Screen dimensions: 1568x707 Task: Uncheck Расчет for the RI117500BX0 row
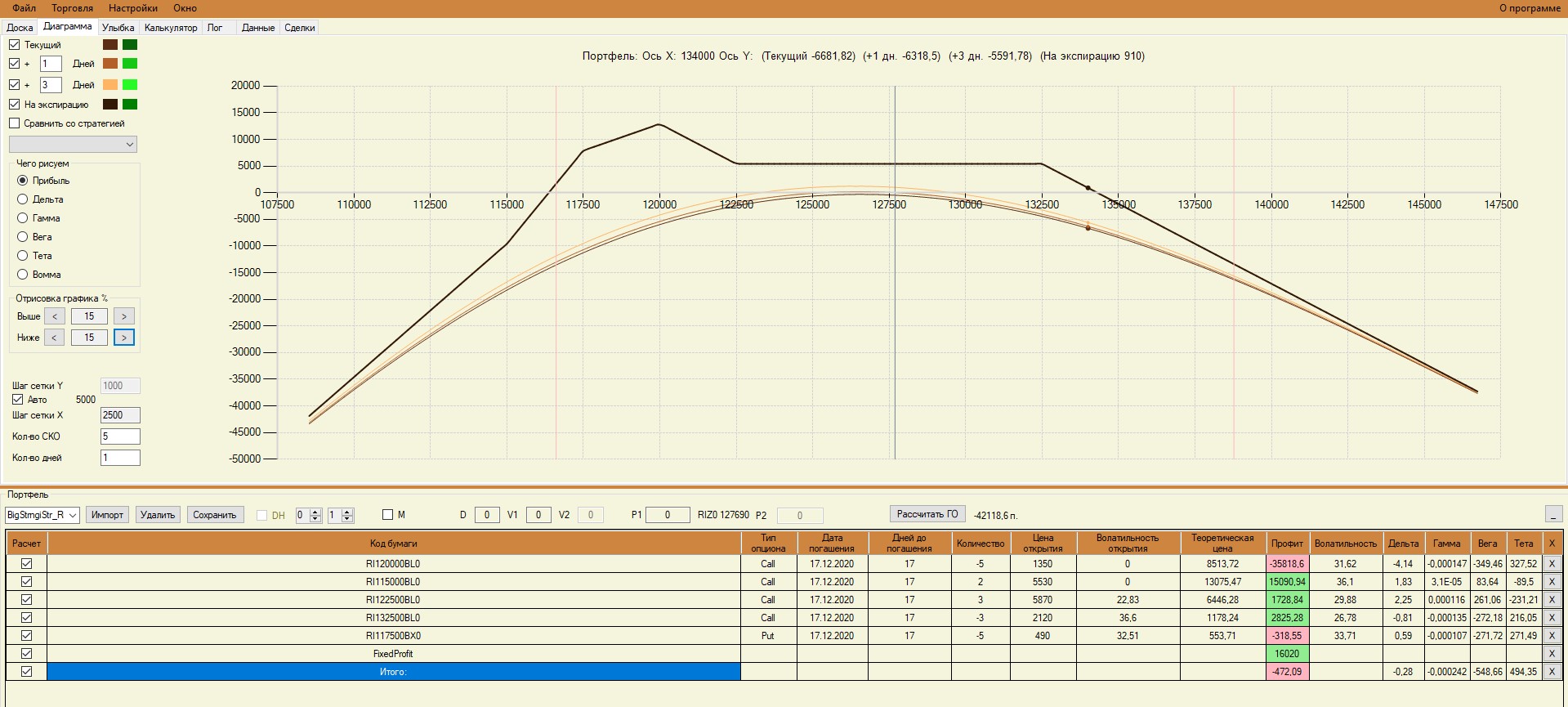coord(27,636)
